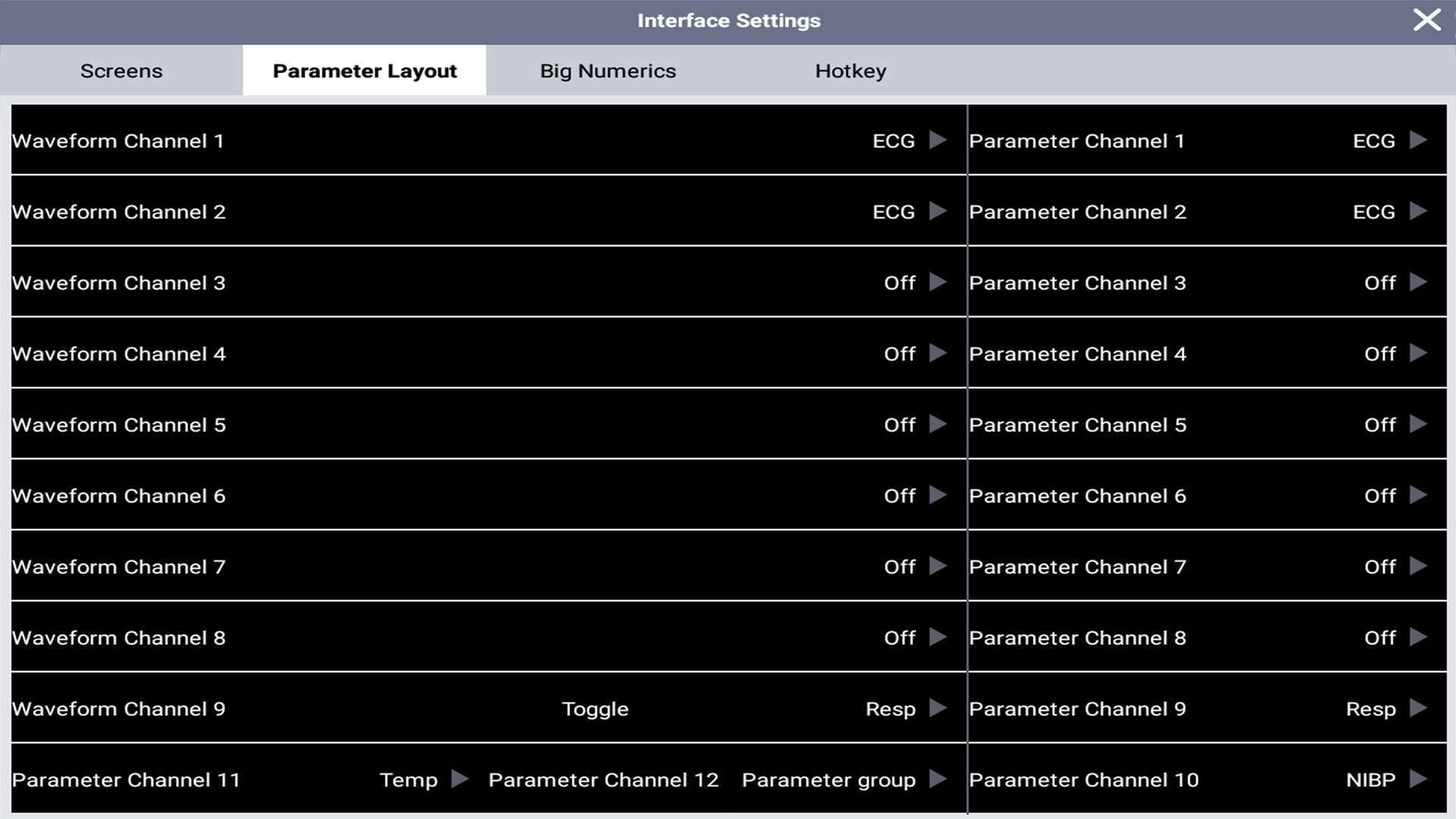Open Parameter Channel 2 arrow

pos(1418,212)
